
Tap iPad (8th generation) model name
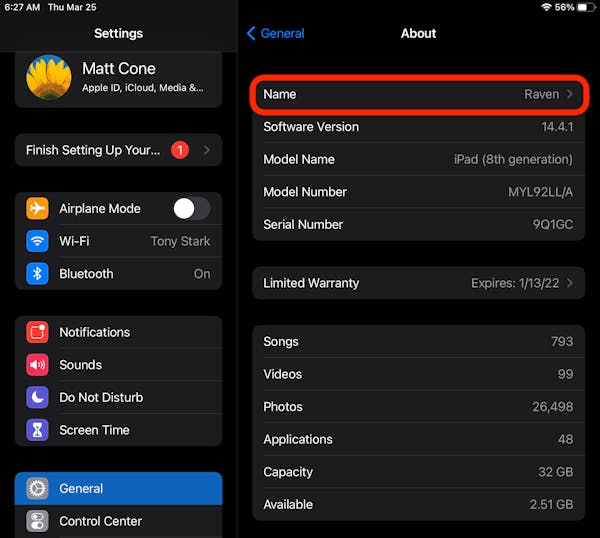click(514, 159)
